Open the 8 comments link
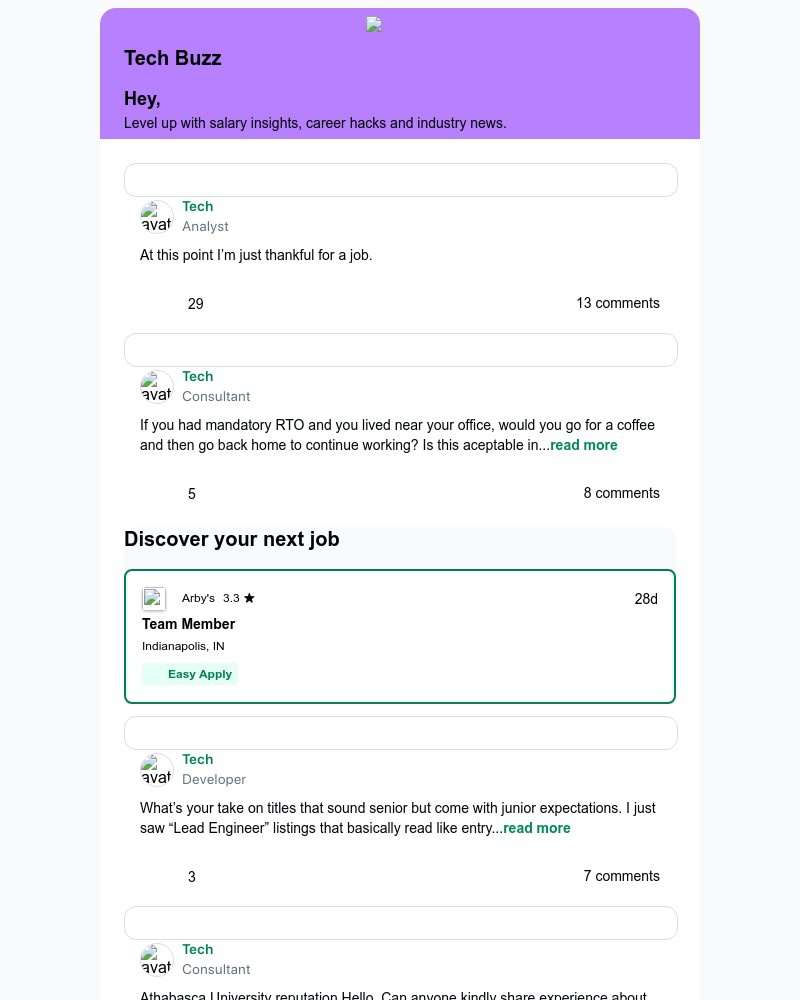 pos(622,494)
